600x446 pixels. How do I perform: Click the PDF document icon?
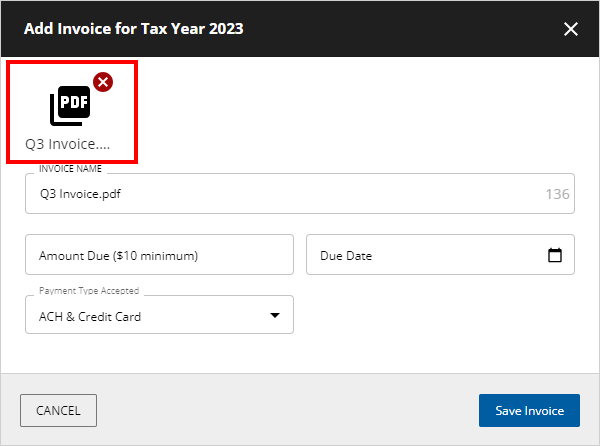click(69, 104)
